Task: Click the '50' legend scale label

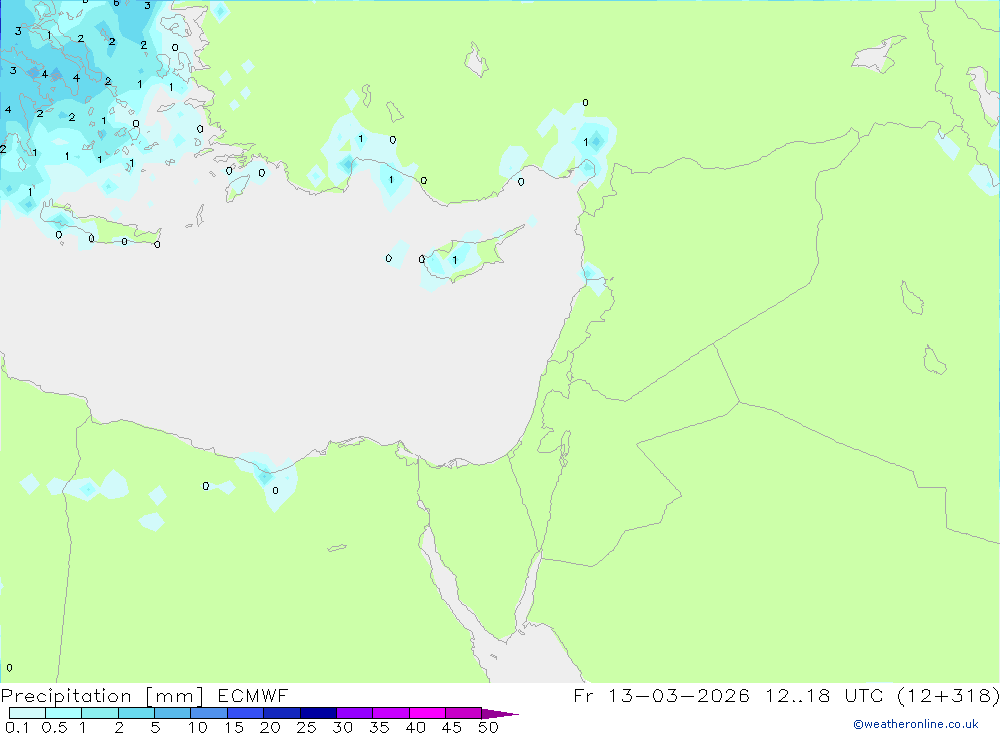Action: tap(488, 727)
